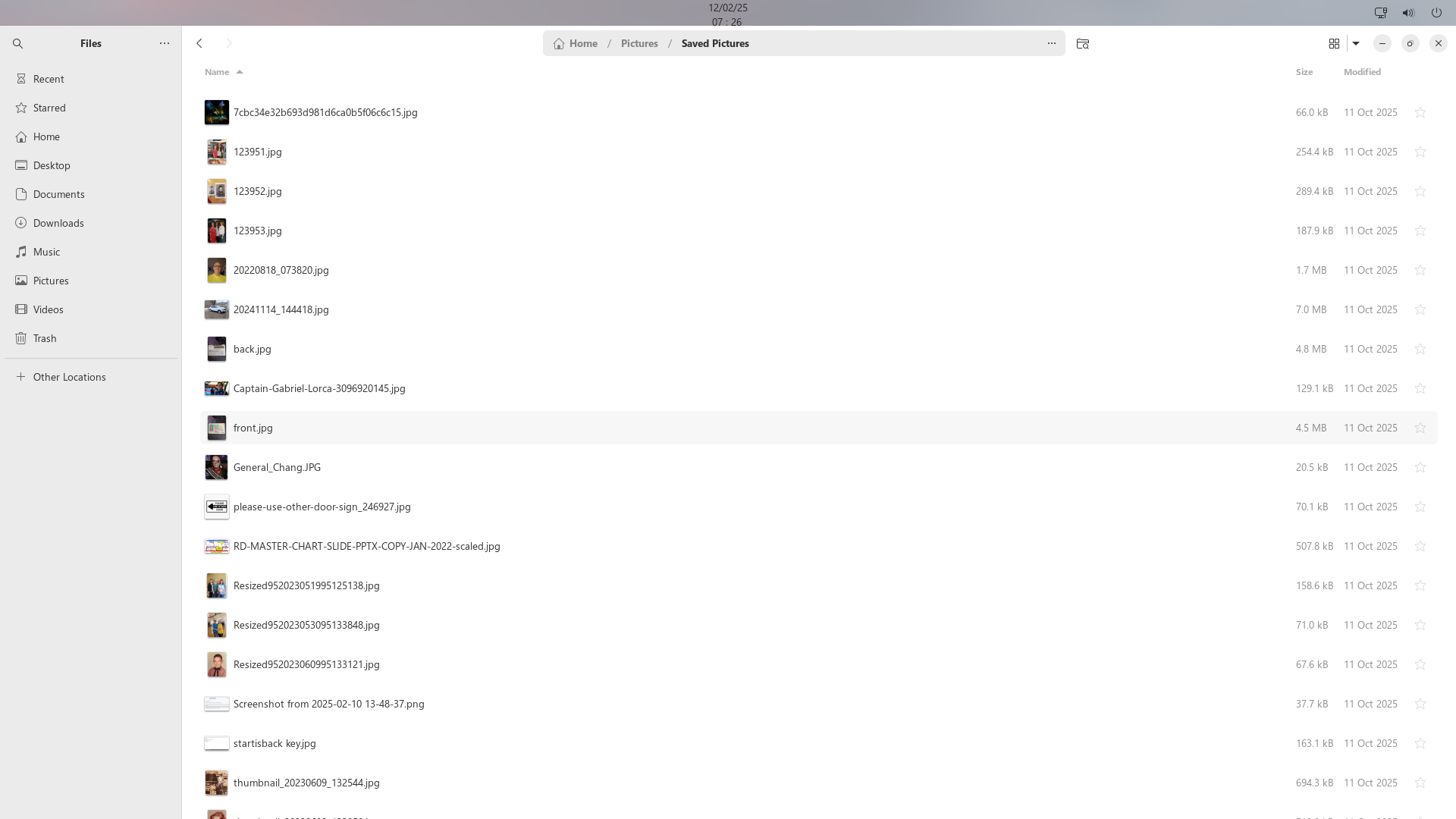The height and width of the screenshot is (819, 1456).
Task: Open the Starred sidebar item
Action: (49, 108)
